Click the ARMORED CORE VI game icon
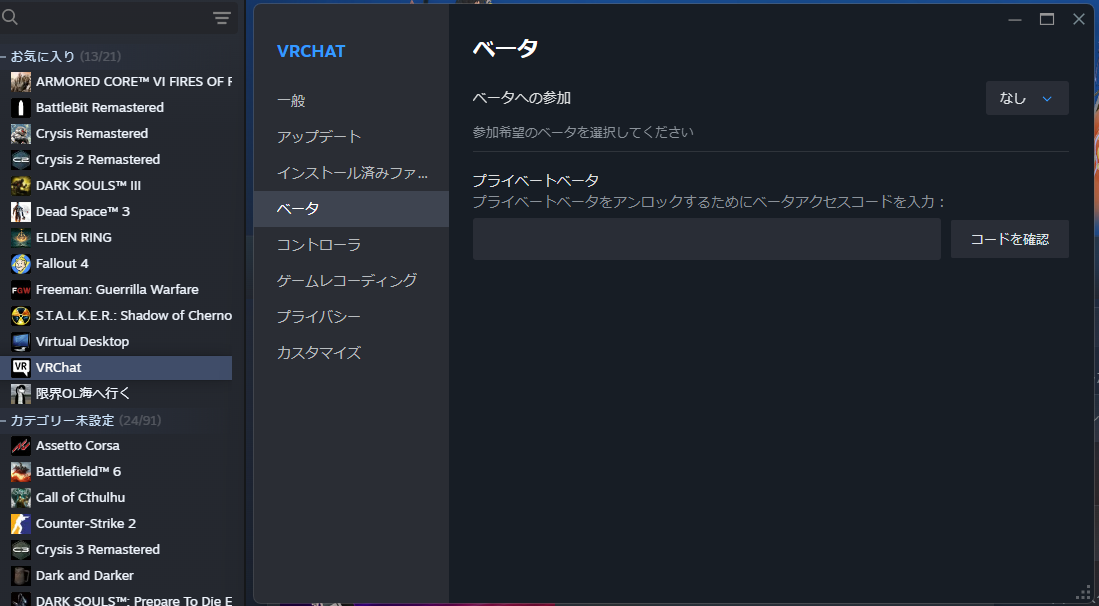 21,82
